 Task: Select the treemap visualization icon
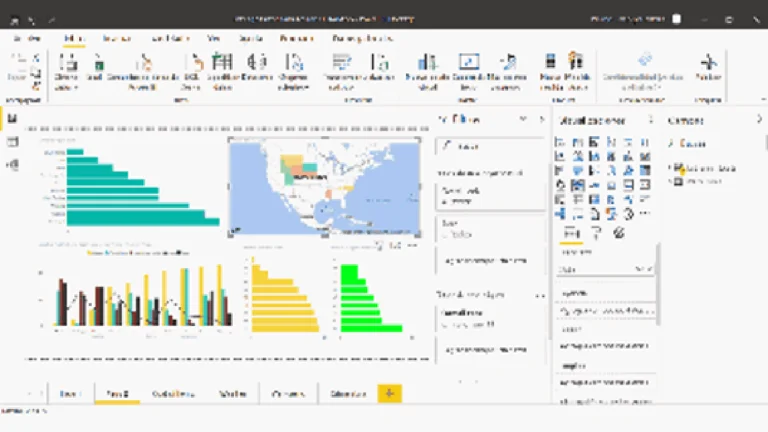point(645,170)
